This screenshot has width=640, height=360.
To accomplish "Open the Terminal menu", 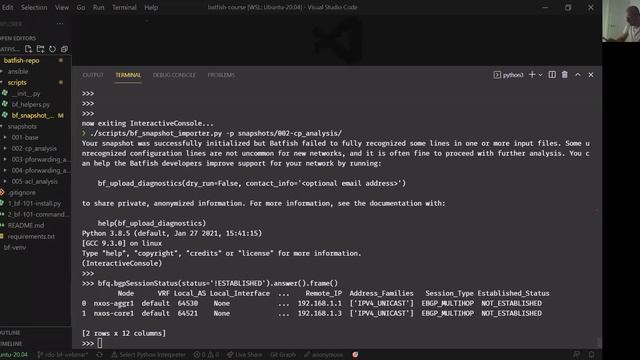I will pyautogui.click(x=124, y=7).
